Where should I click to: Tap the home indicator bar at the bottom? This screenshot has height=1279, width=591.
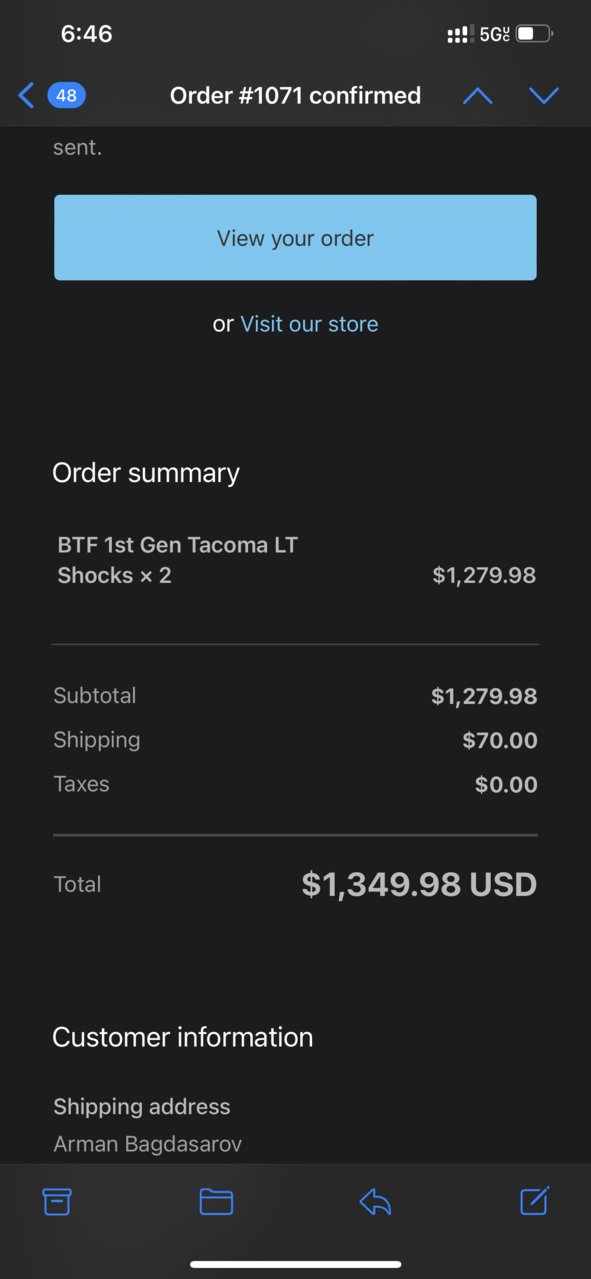pyautogui.click(x=295, y=1264)
